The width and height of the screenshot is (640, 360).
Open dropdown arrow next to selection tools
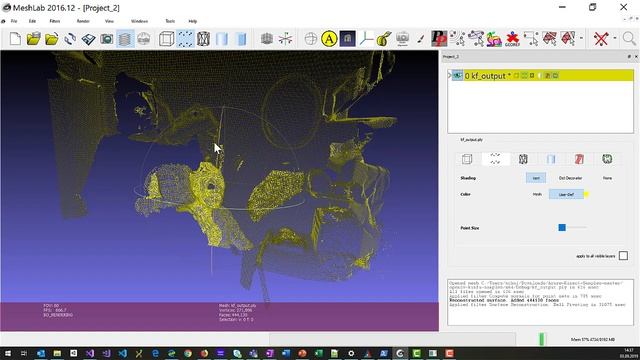(581, 39)
